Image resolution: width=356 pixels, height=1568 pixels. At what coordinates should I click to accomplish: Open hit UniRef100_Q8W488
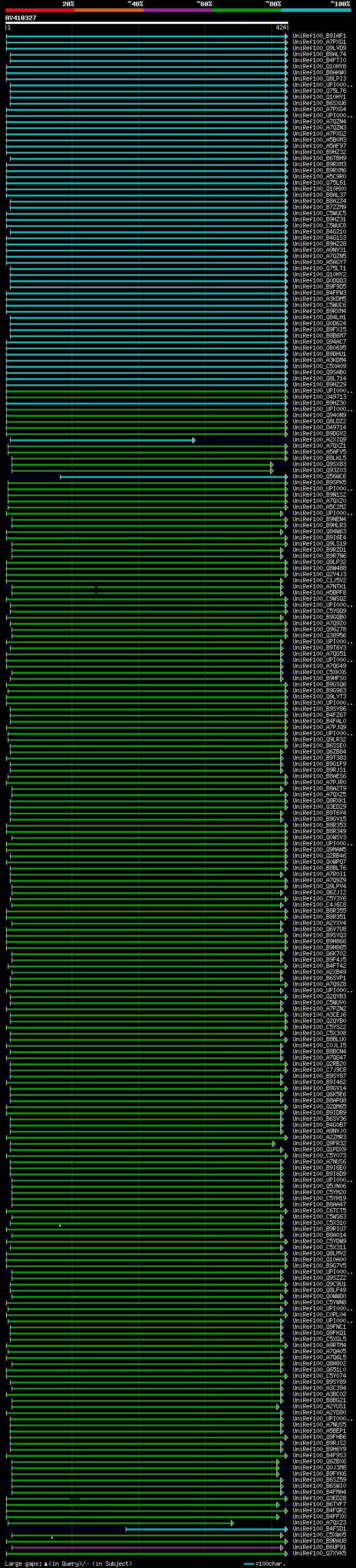(x=319, y=568)
